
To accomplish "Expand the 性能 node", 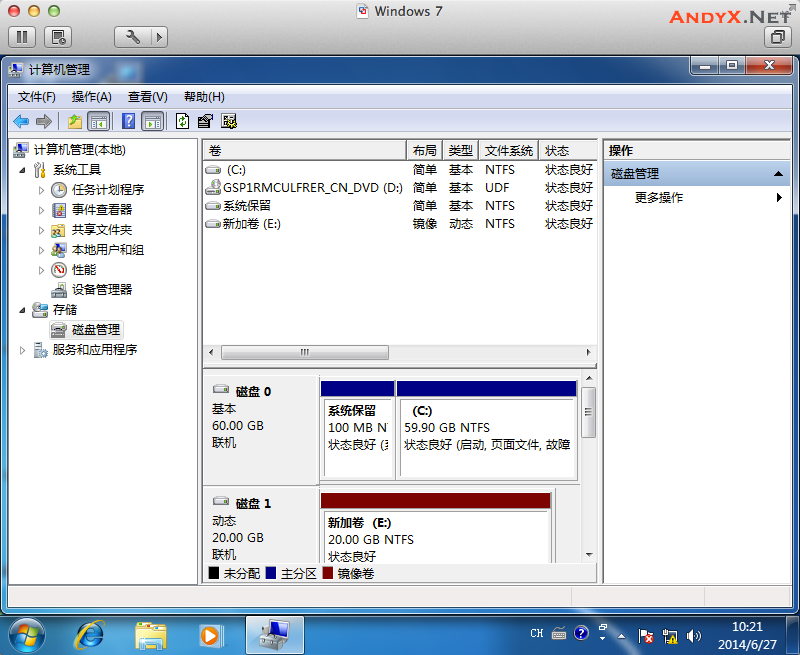I will 41,270.
